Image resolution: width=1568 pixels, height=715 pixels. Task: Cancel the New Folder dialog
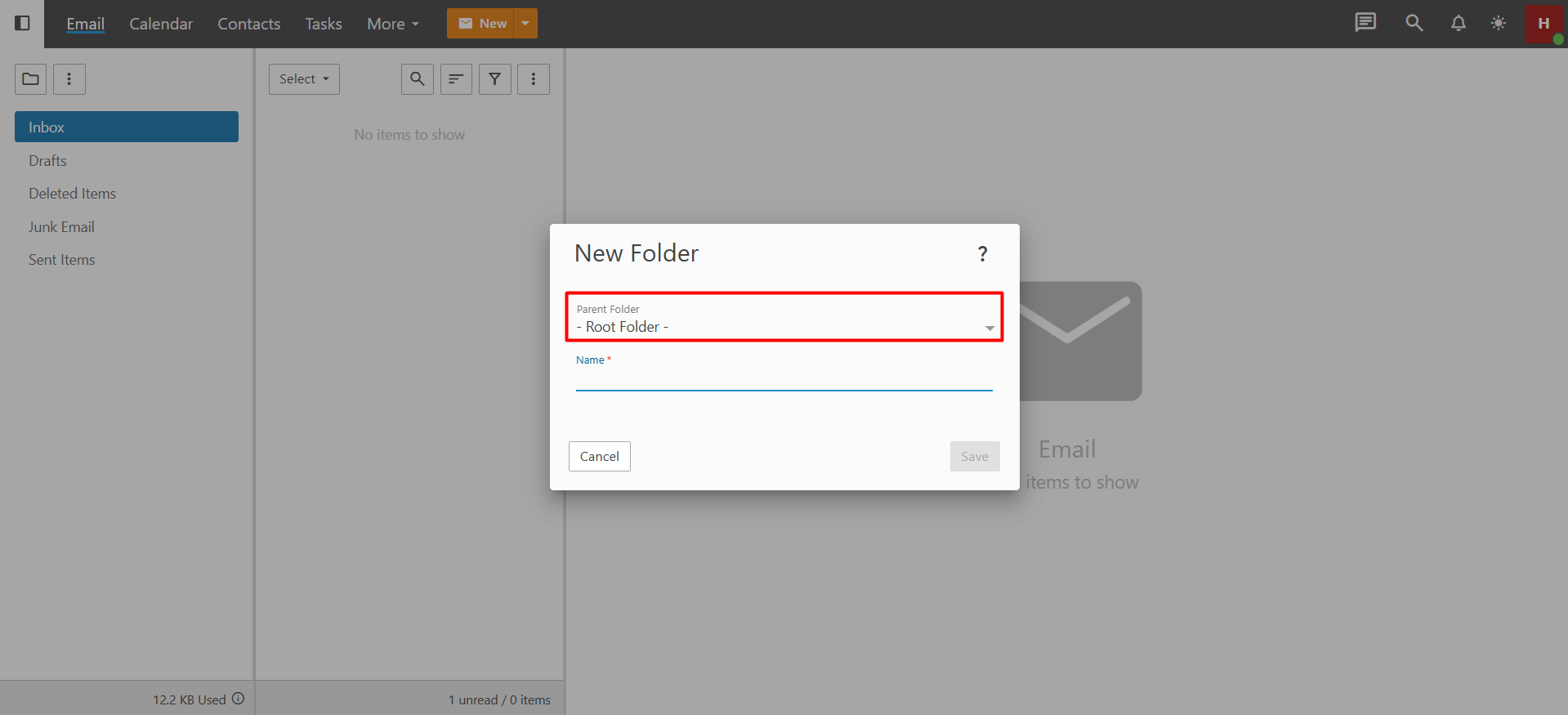coord(599,456)
